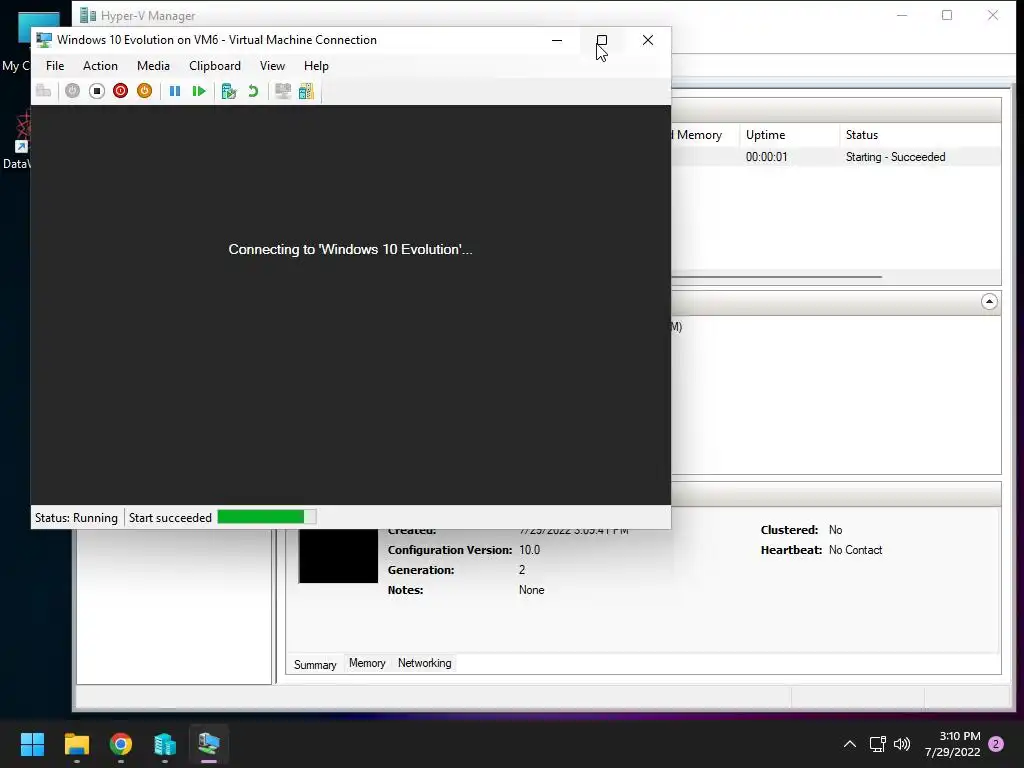1024x768 pixels.
Task: Minimize the Virtual Machine Connection window
Action: 557,40
